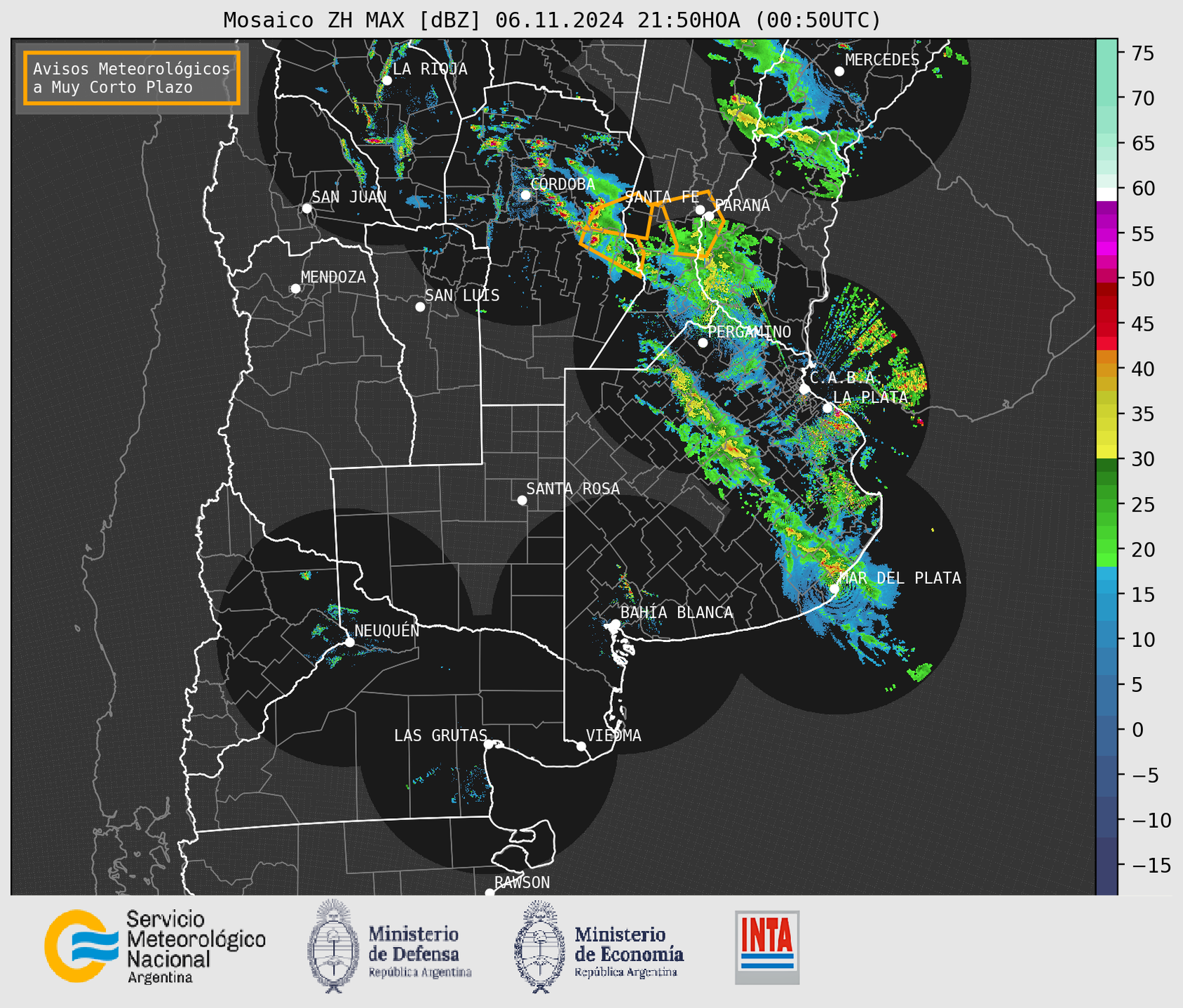Viewport: 1183px width, 1008px height.
Task: Click the orange warning polygon south of Paraná
Action: click(694, 223)
